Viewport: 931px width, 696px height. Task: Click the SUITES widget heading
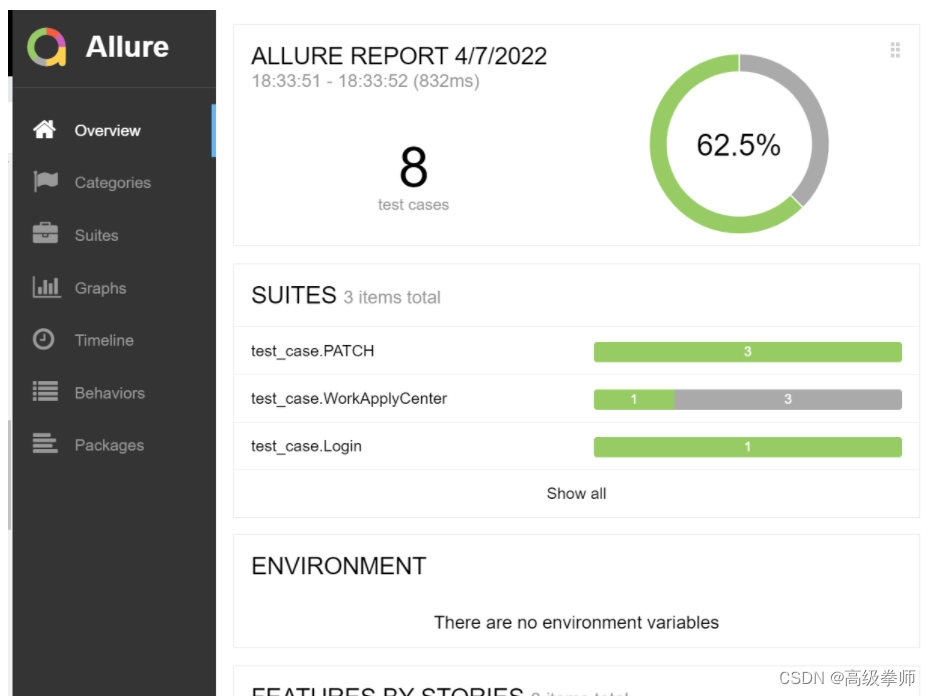click(x=294, y=295)
